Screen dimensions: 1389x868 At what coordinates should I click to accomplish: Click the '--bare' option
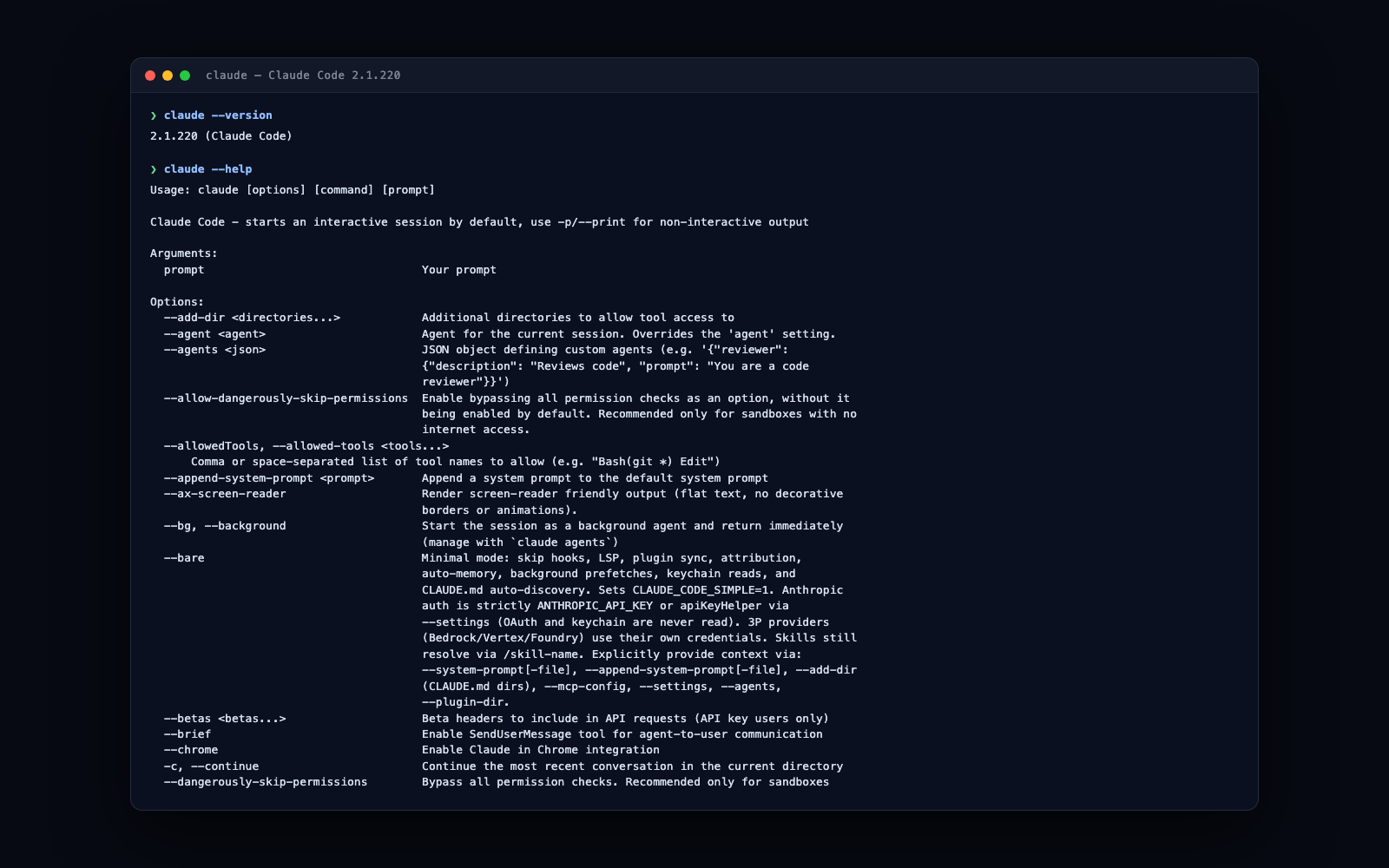[x=184, y=558]
